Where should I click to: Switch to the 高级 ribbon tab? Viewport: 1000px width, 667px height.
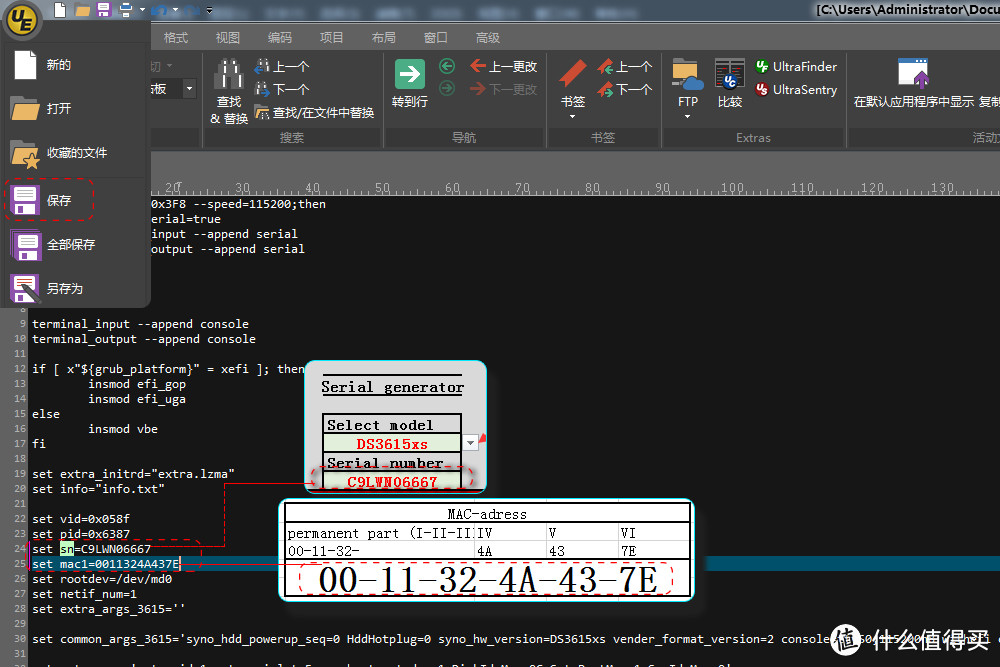[x=488, y=38]
